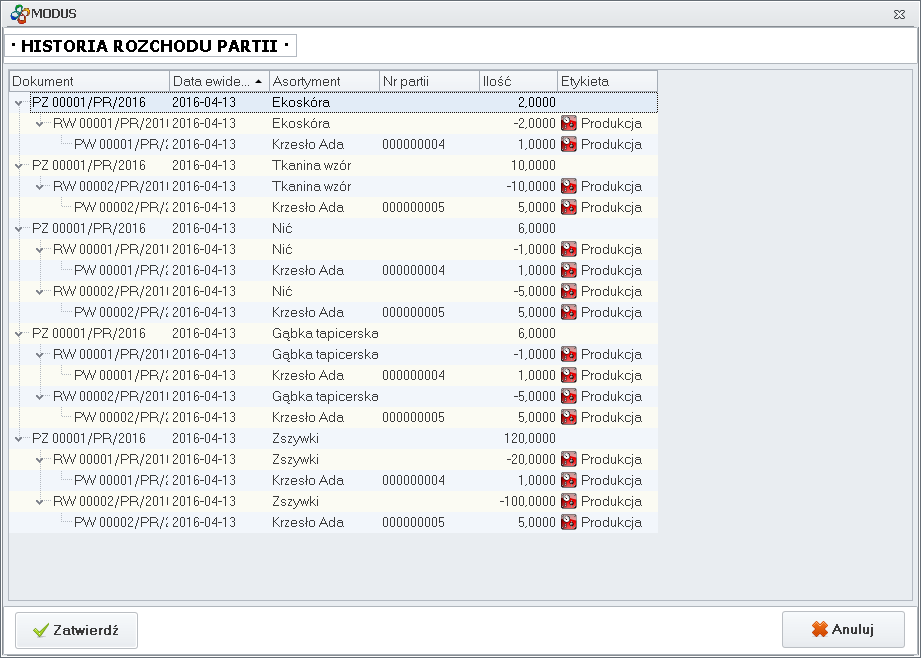The width and height of the screenshot is (921, 658).
Task: Collapse RW 00002 Tkanina wzór child node
Action: [40, 186]
